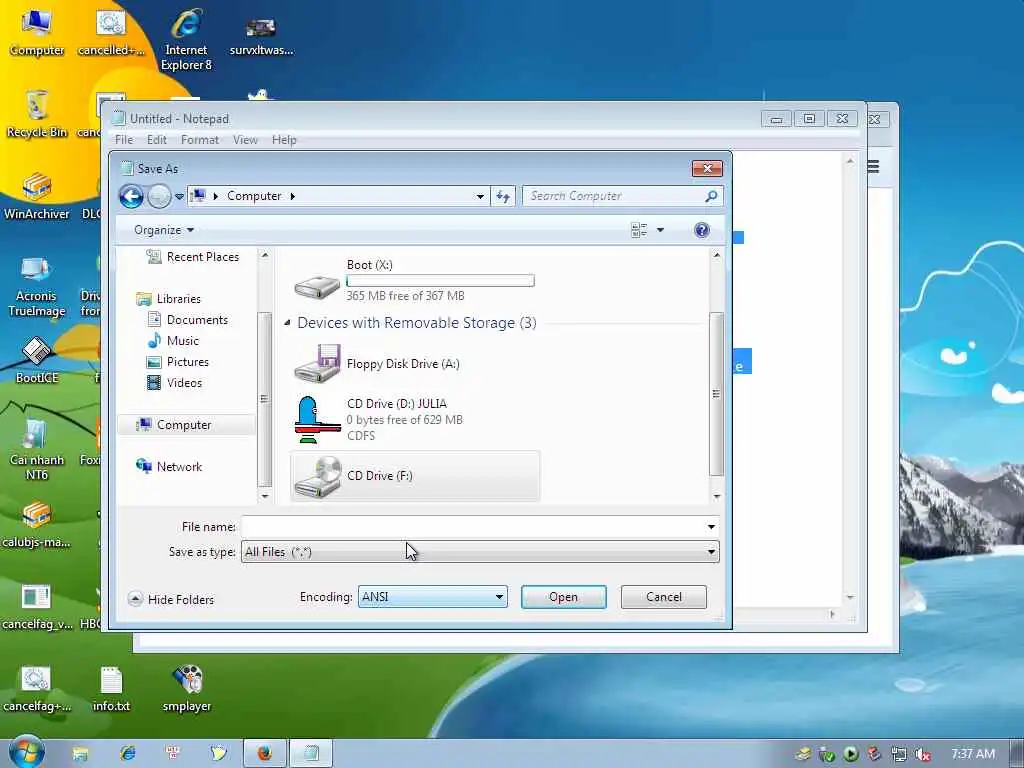1024x768 pixels.
Task: Open recent locations dropdown next to navigation arrows
Action: [179, 197]
